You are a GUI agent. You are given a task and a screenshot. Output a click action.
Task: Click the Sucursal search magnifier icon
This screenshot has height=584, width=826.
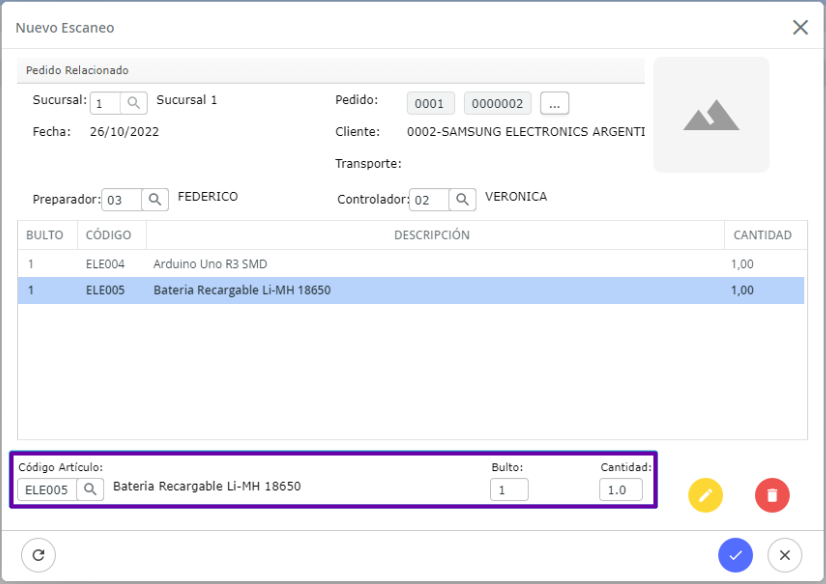click(134, 103)
